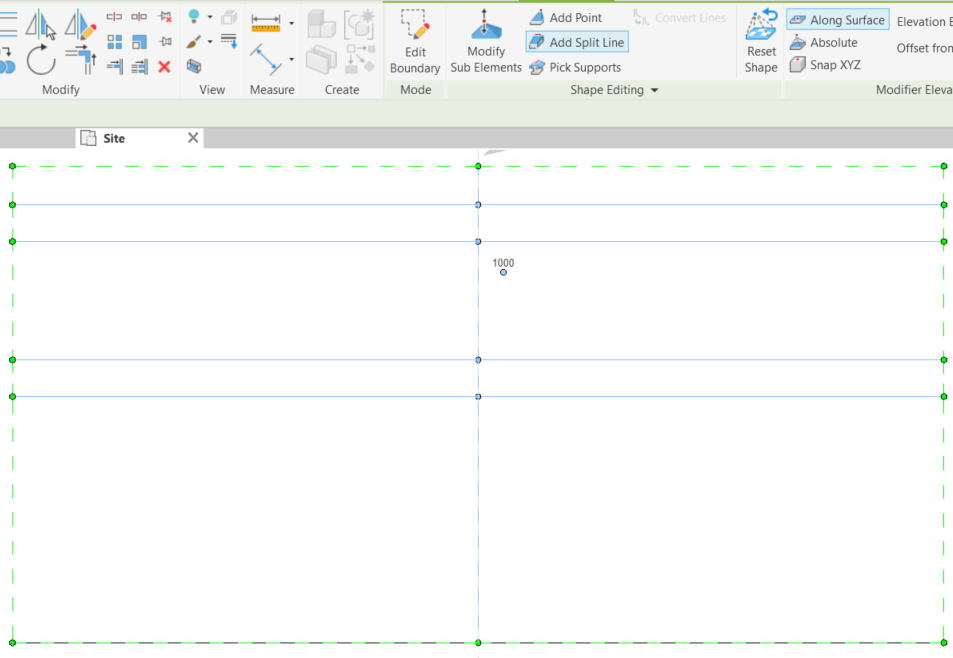Click the Displace Elements icon

point(229,17)
